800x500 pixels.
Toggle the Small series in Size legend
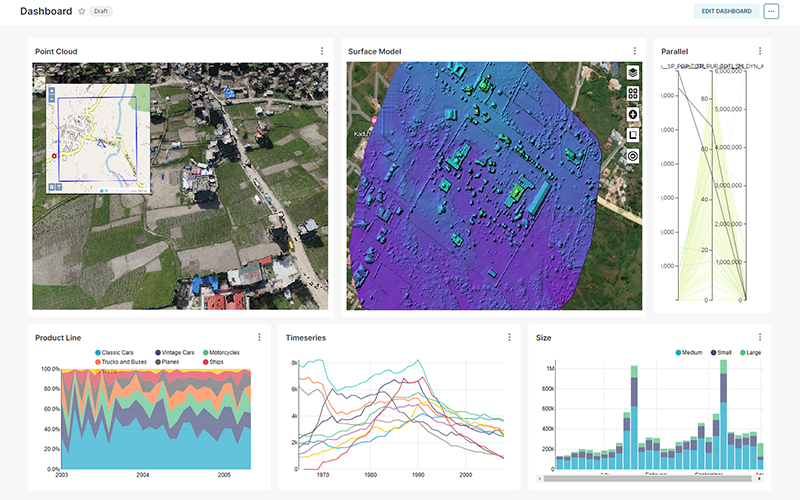point(721,353)
